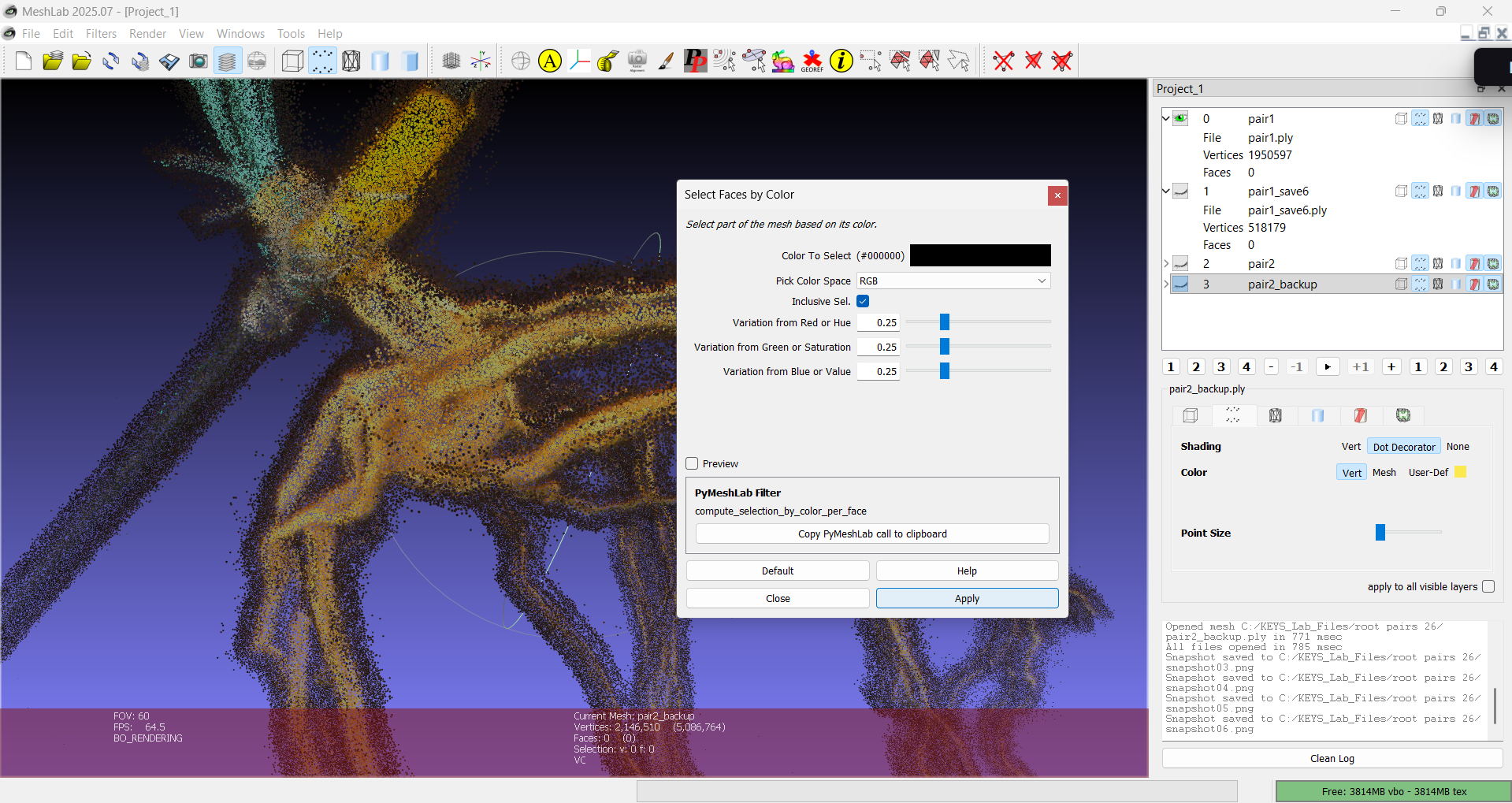This screenshot has height=803, width=1512.
Task: Open the Filters menu
Action: pyautogui.click(x=101, y=34)
